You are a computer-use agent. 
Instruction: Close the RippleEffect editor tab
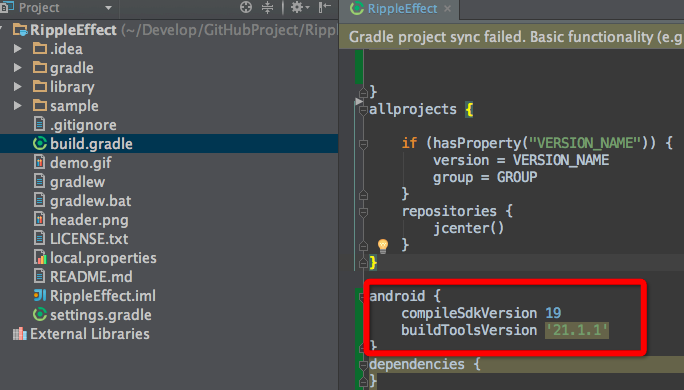point(448,9)
